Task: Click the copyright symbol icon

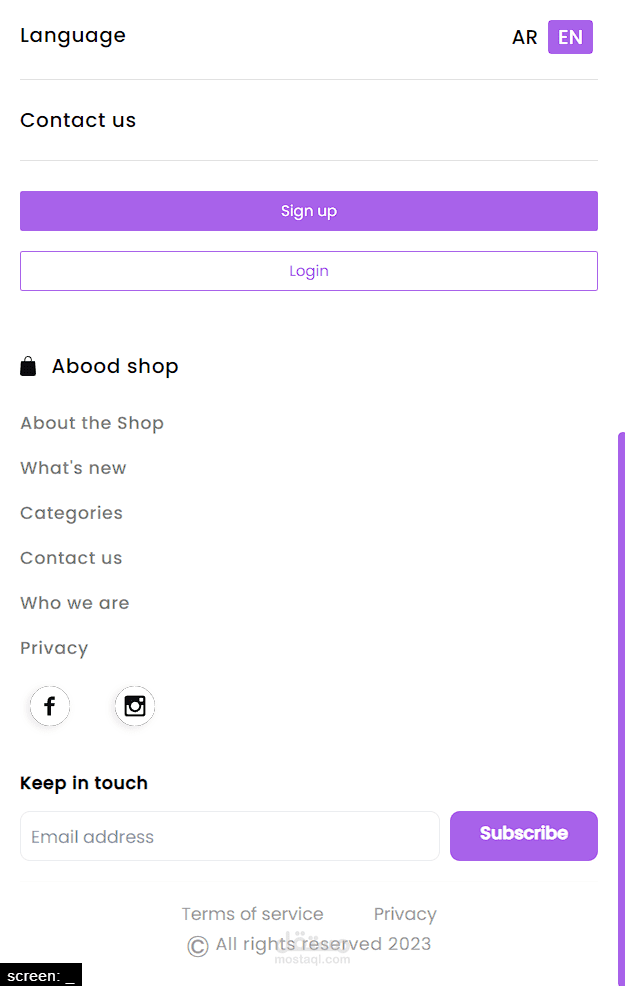Action: (x=197, y=946)
